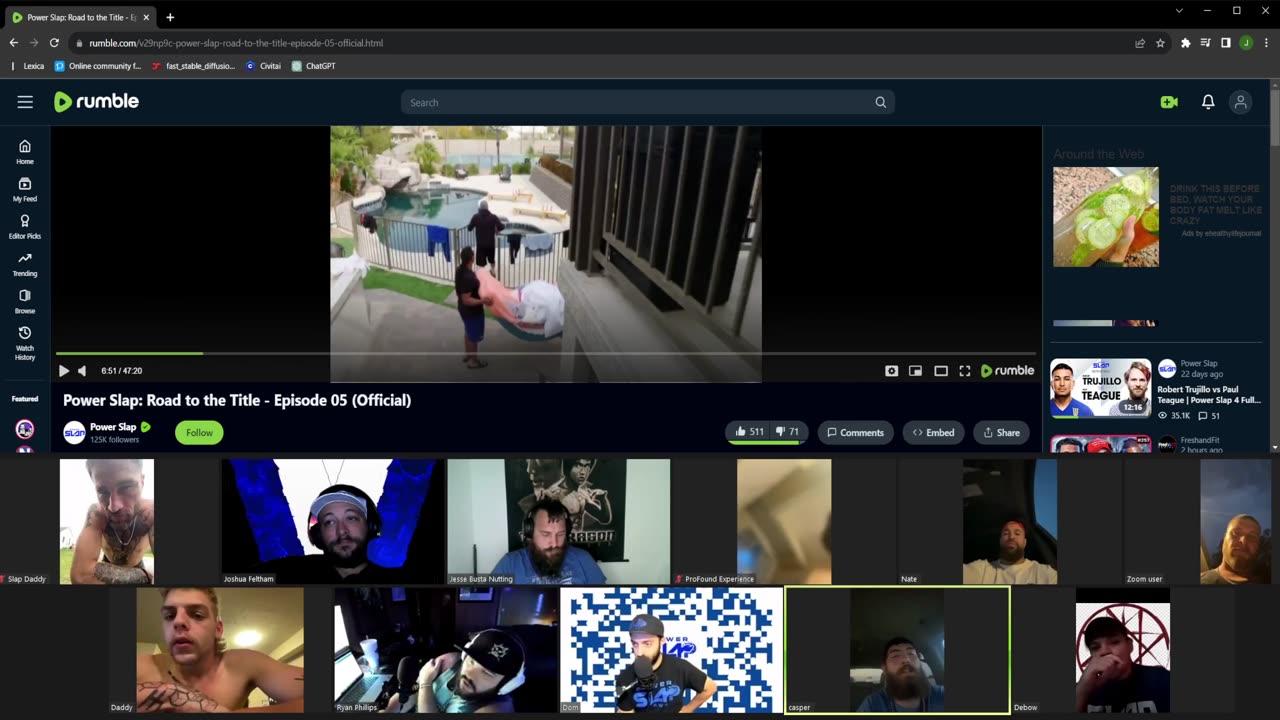
Task: Select Dom's Power Slap video tile
Action: tap(671, 650)
